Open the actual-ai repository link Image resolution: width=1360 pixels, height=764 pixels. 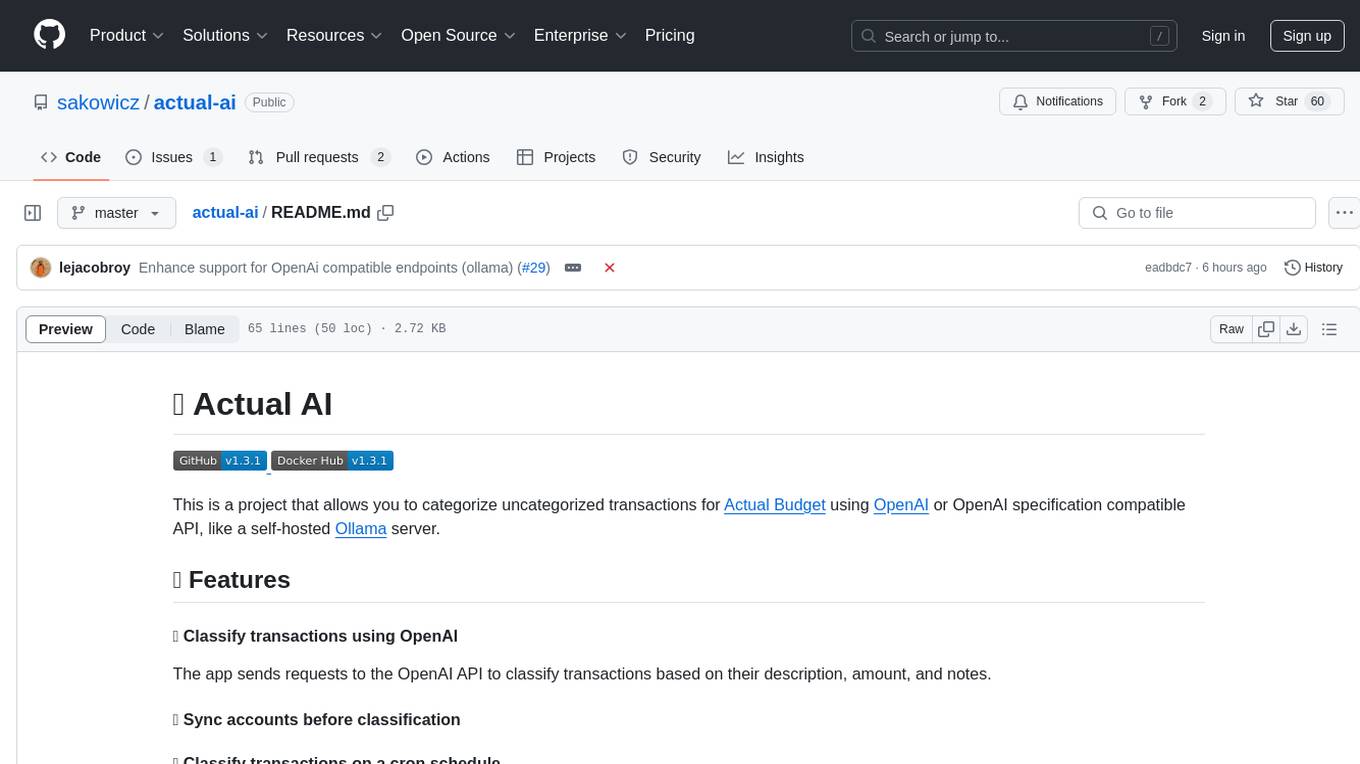pos(195,102)
